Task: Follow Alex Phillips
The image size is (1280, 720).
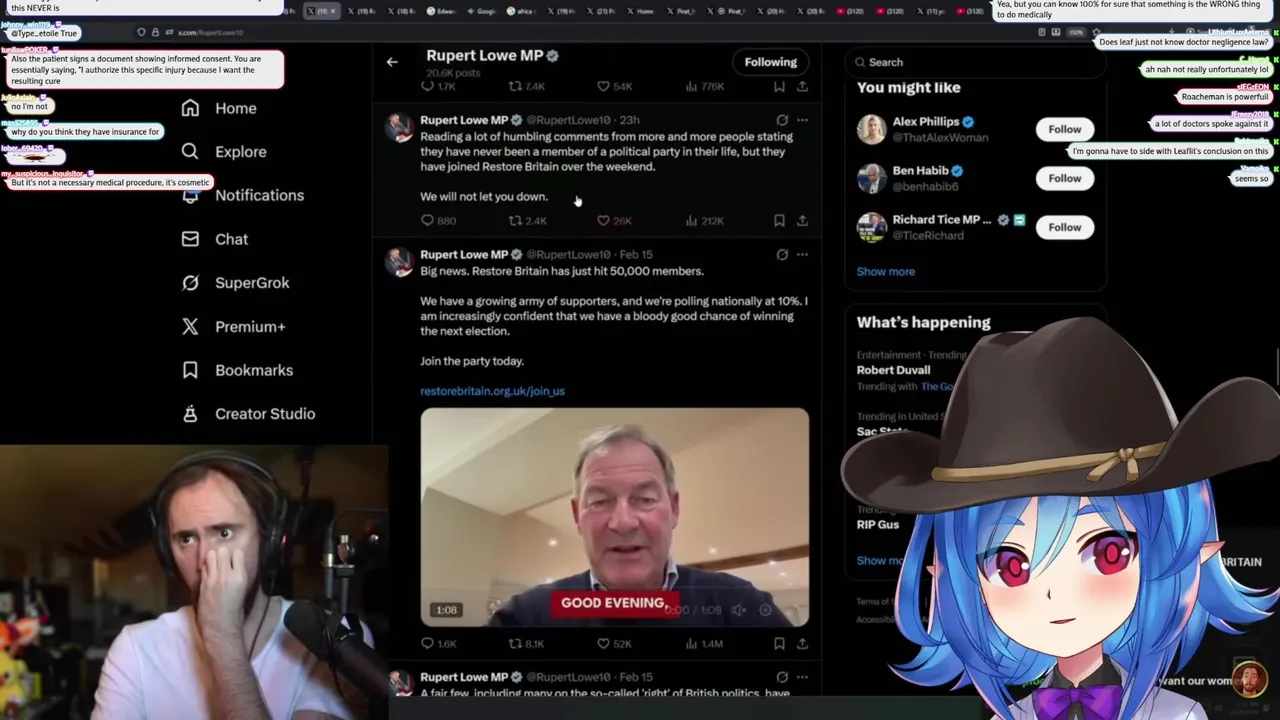Action: (x=1064, y=129)
